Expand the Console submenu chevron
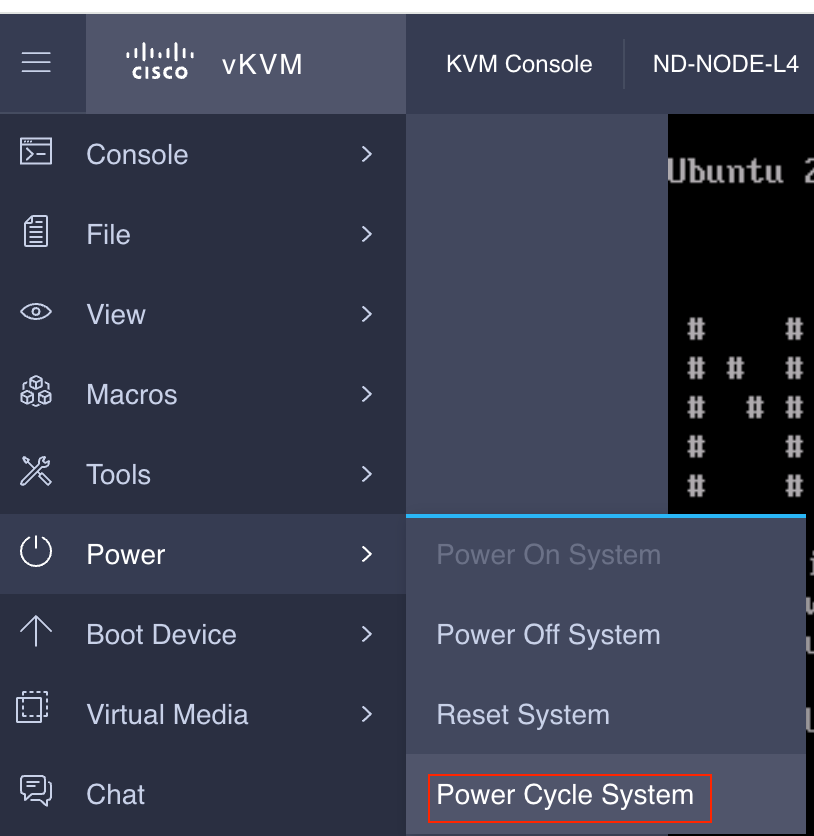The image size is (814, 836). pyautogui.click(x=366, y=154)
